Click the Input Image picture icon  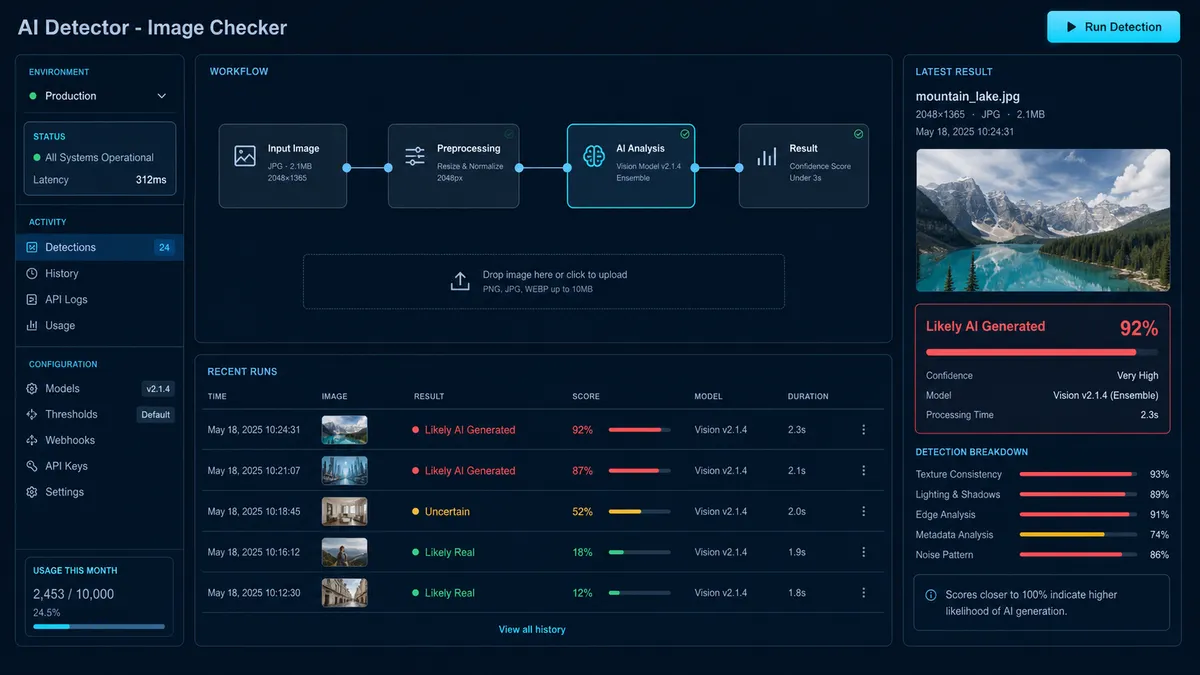245,156
